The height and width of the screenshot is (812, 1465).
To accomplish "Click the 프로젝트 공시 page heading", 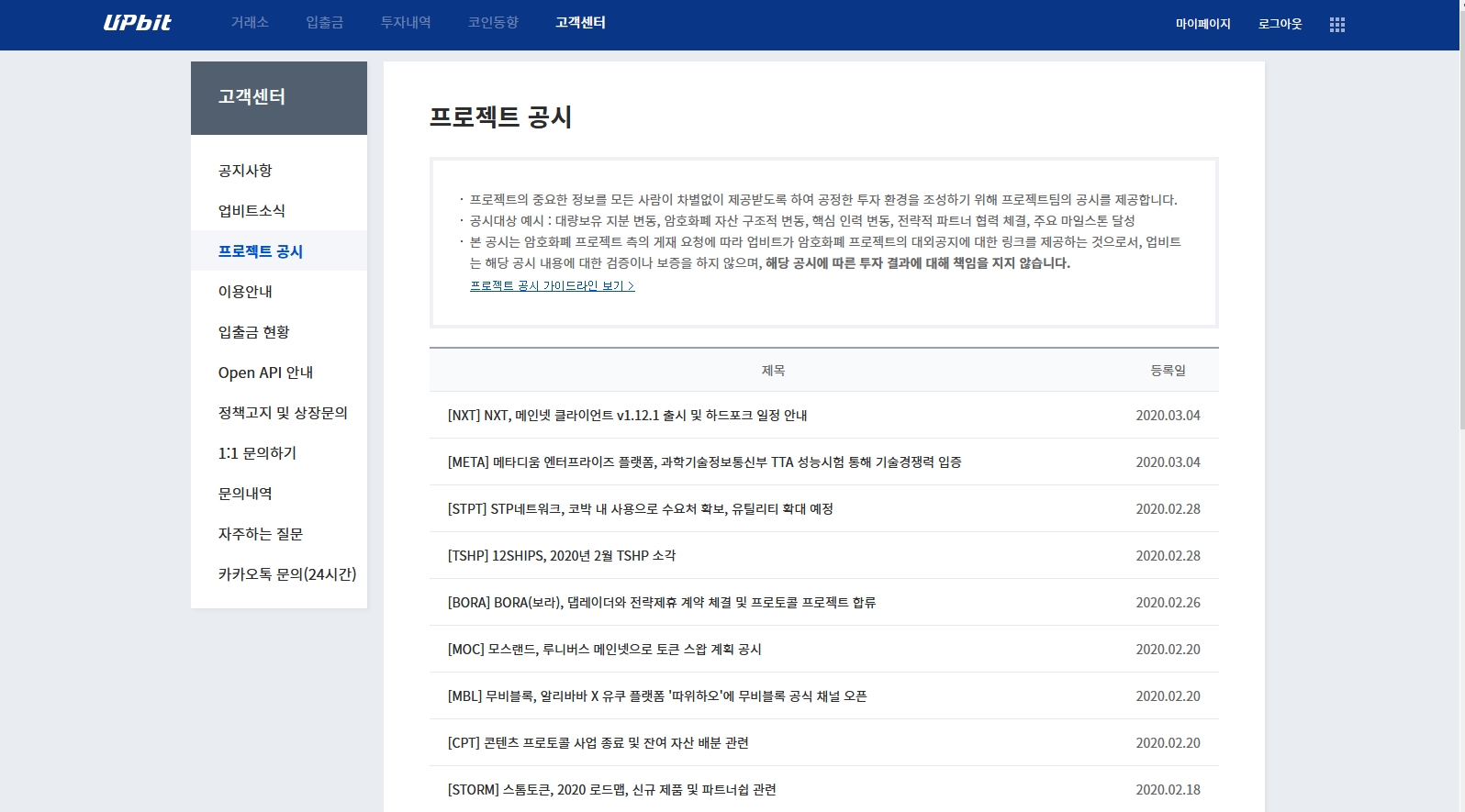I will (x=501, y=117).
